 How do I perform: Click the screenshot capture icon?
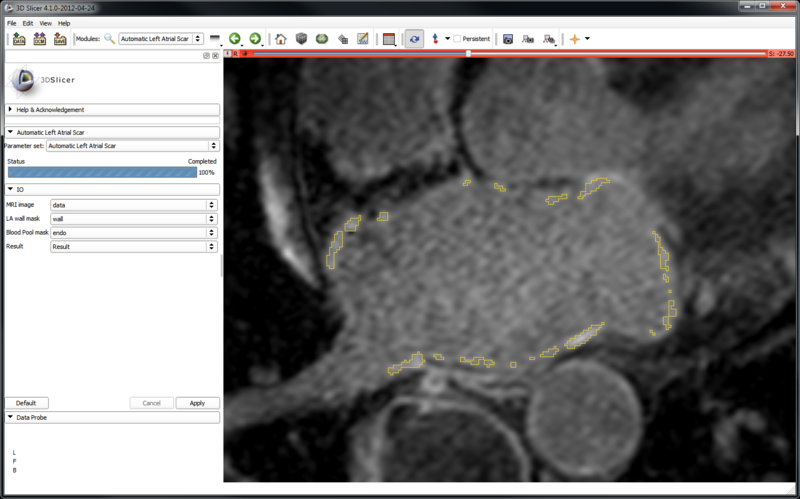pos(508,39)
